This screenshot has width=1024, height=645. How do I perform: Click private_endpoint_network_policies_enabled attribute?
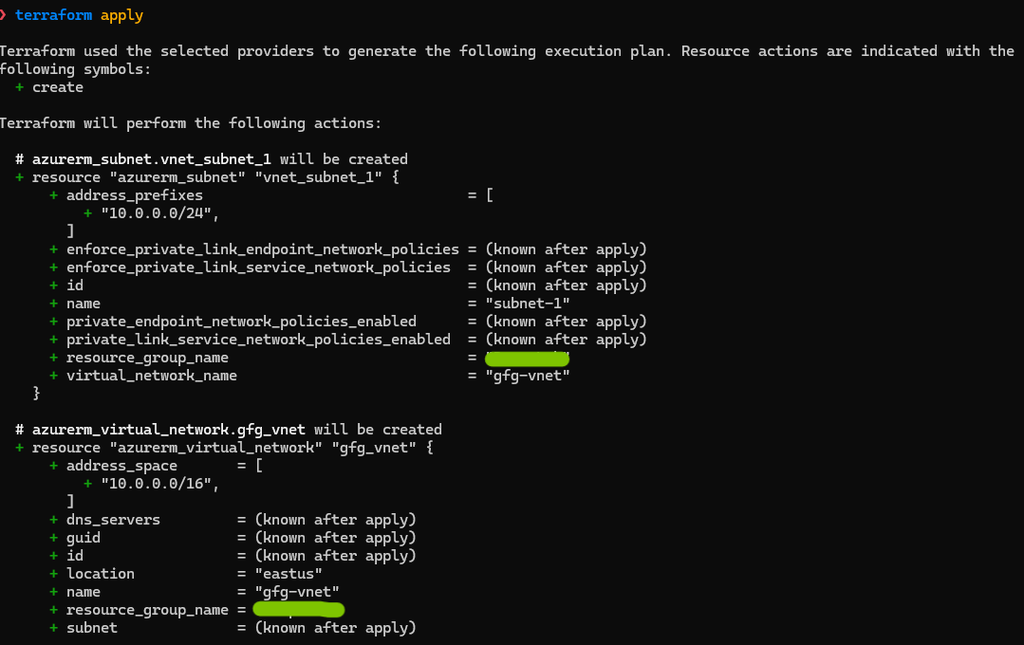tap(241, 321)
